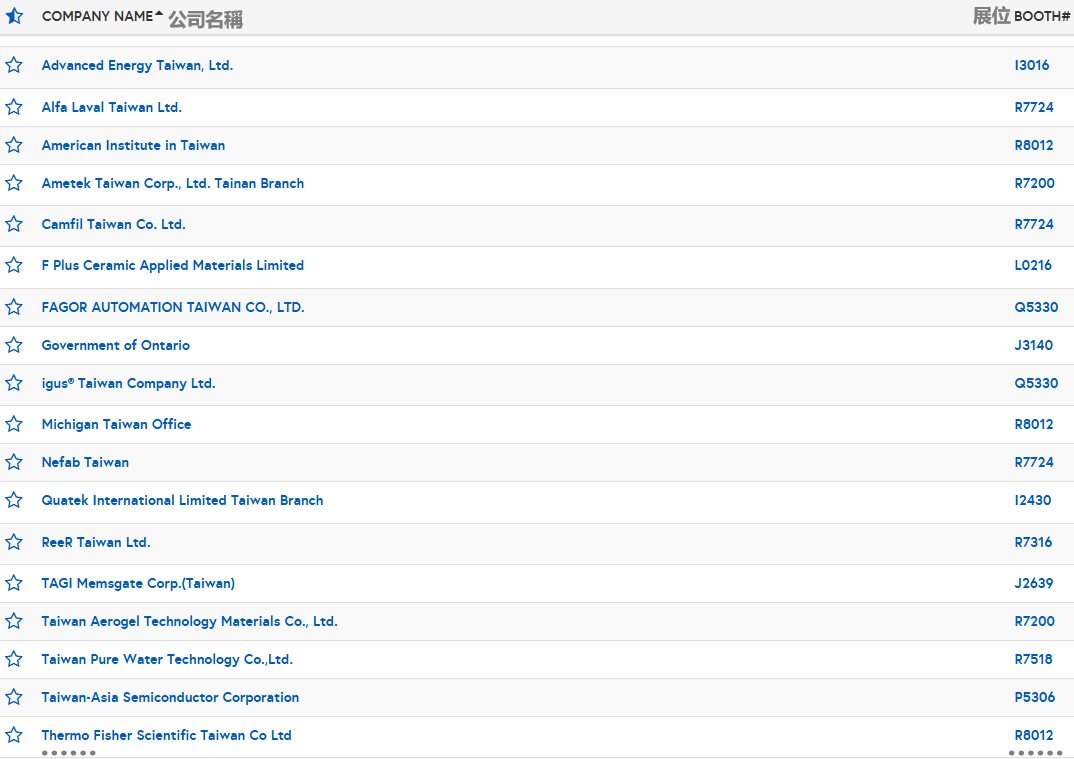Star TAGI Memsgate Corp.(Taiwan)

(x=14, y=583)
